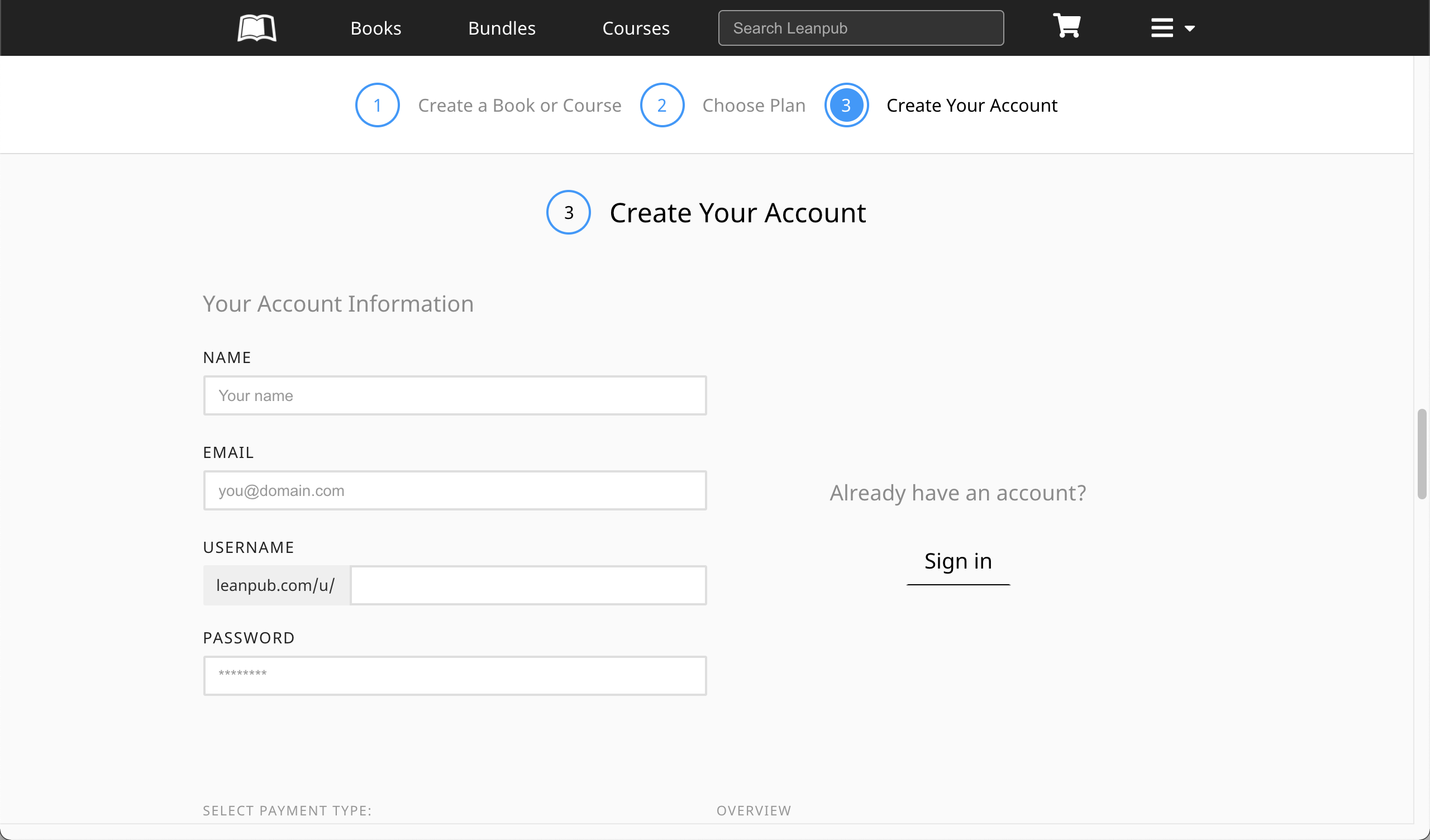Go to Courses in navigation bar
This screenshot has height=840, width=1430.
click(x=636, y=28)
